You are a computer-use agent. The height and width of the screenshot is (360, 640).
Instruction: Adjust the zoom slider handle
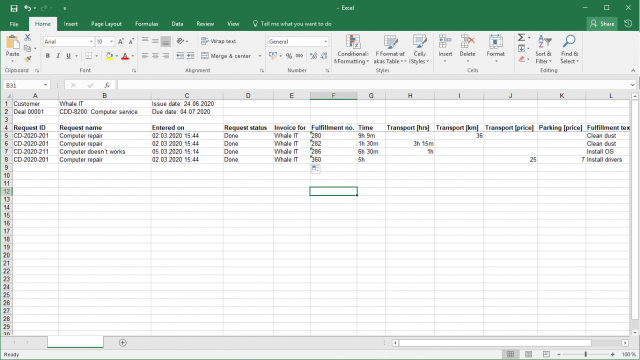(x=586, y=354)
